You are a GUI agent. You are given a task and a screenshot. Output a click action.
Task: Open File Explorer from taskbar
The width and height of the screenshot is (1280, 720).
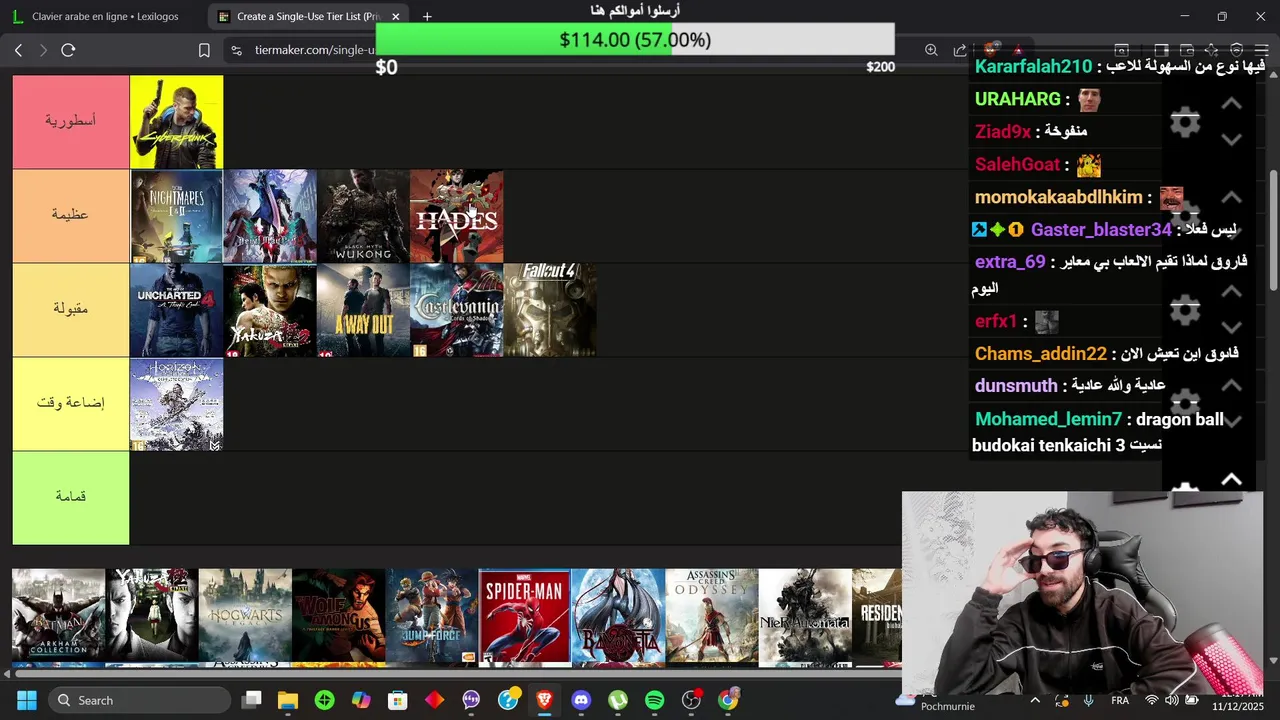click(288, 700)
